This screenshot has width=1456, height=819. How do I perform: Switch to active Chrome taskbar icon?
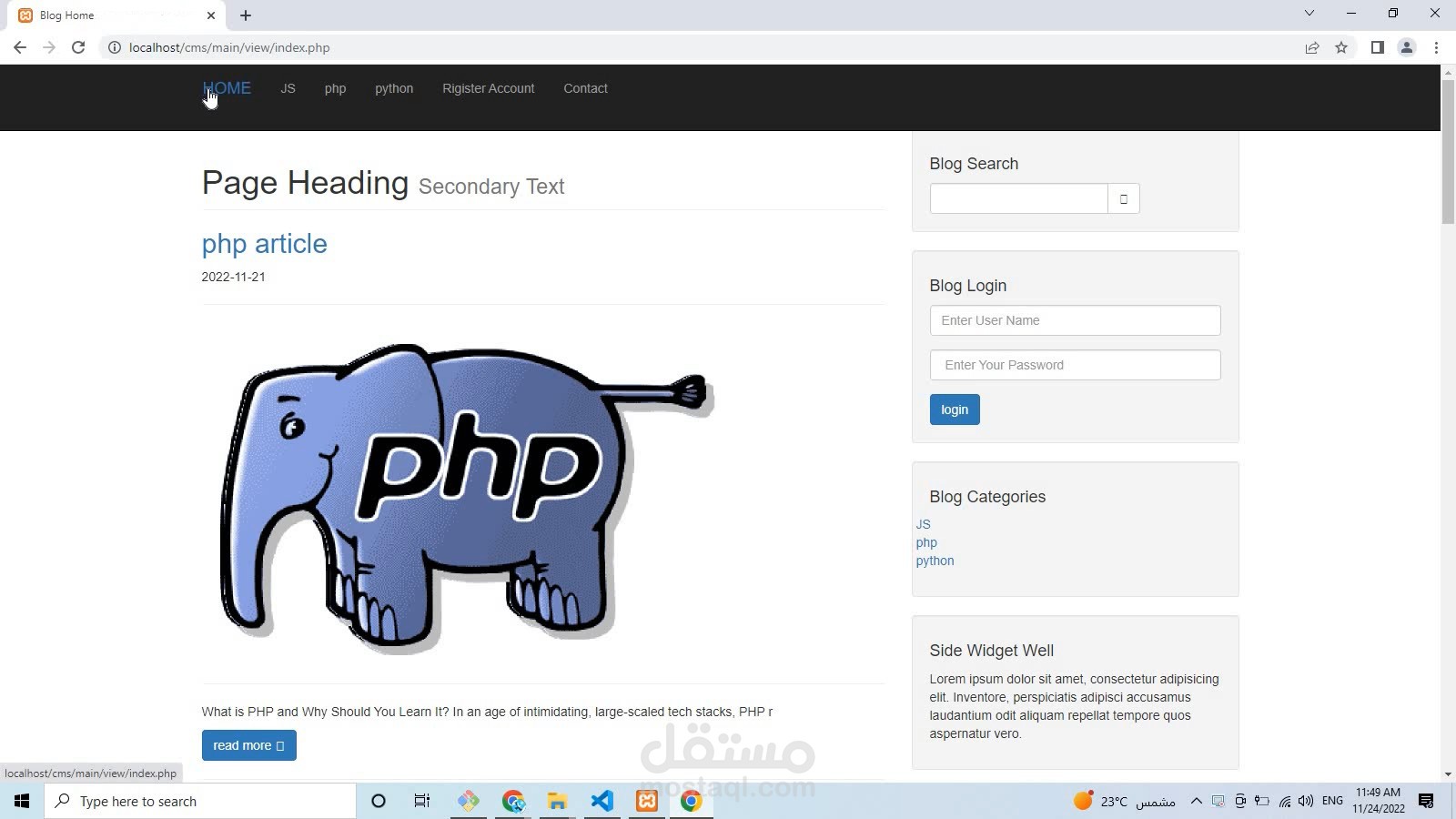pyautogui.click(x=692, y=801)
